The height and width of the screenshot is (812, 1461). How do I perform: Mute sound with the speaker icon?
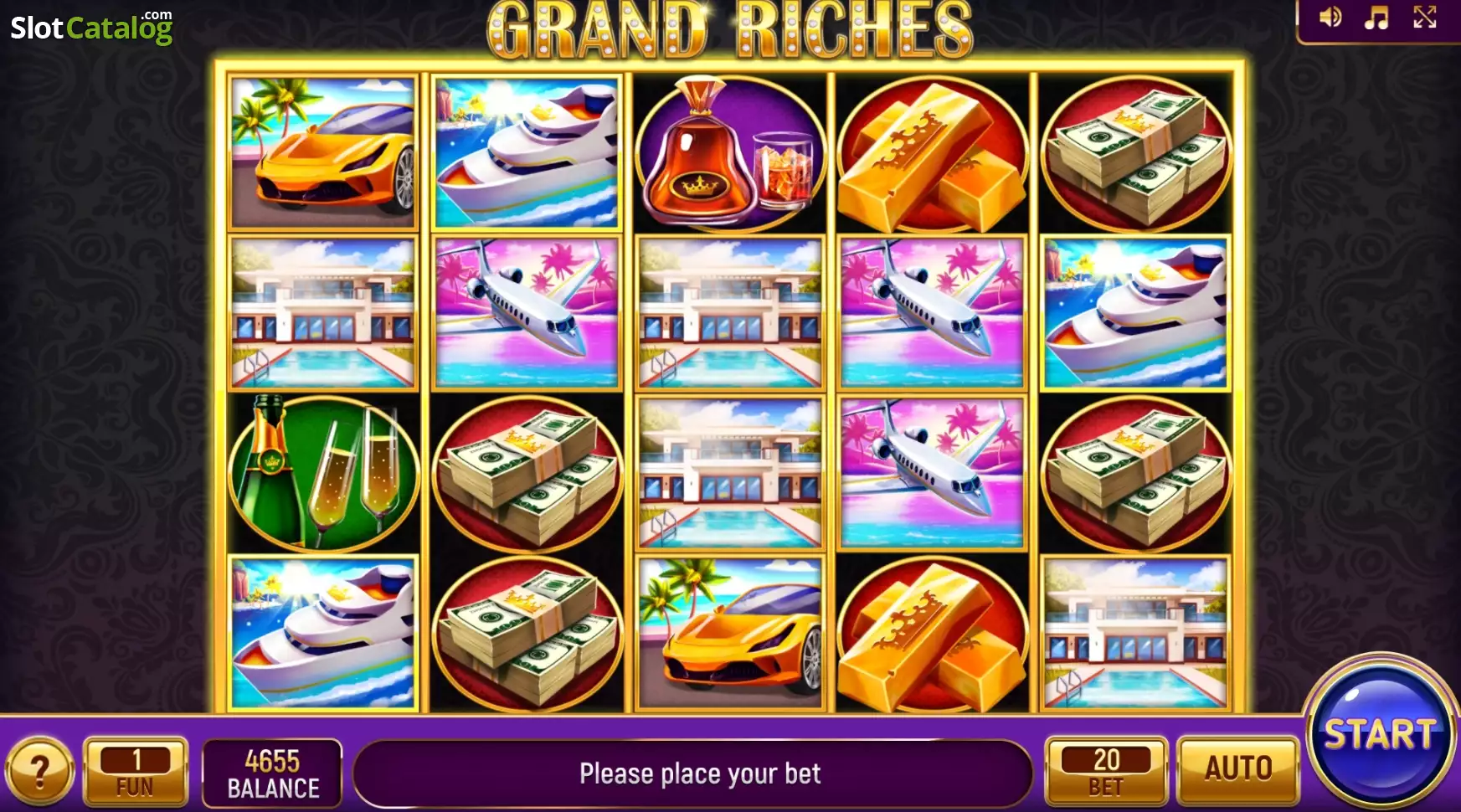tap(1330, 18)
